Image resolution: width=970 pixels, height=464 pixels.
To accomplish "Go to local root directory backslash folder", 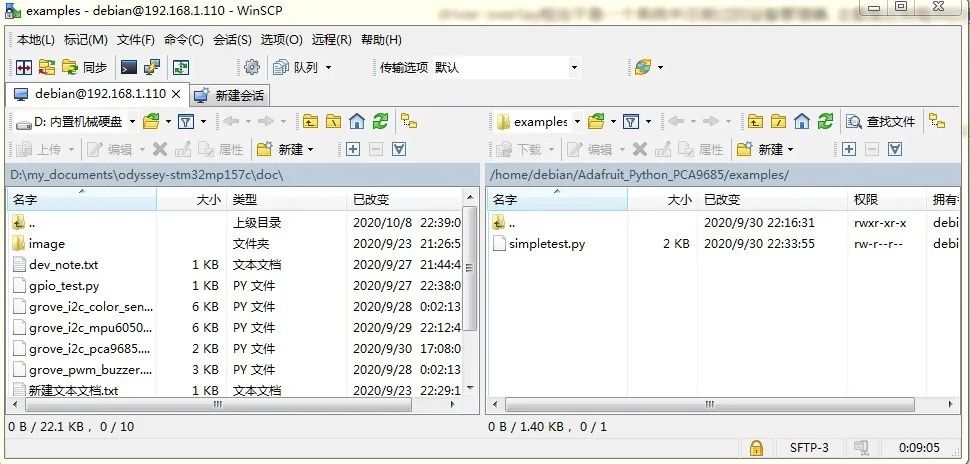I will pyautogui.click(x=333, y=122).
